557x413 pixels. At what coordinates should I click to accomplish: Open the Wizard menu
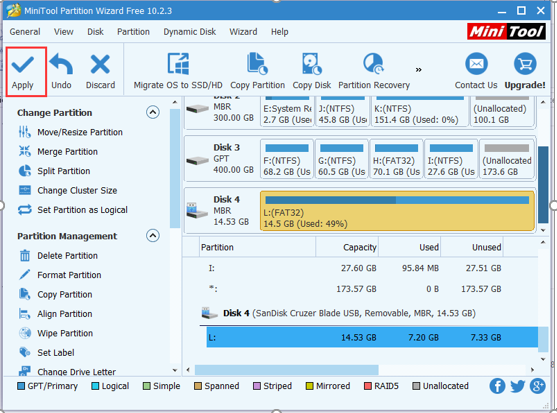click(243, 32)
